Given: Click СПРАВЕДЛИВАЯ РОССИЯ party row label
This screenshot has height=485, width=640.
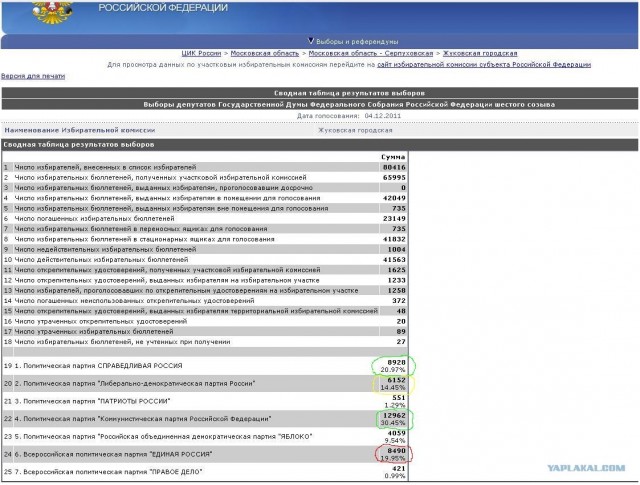Looking at the screenshot, I should (x=98, y=365).
